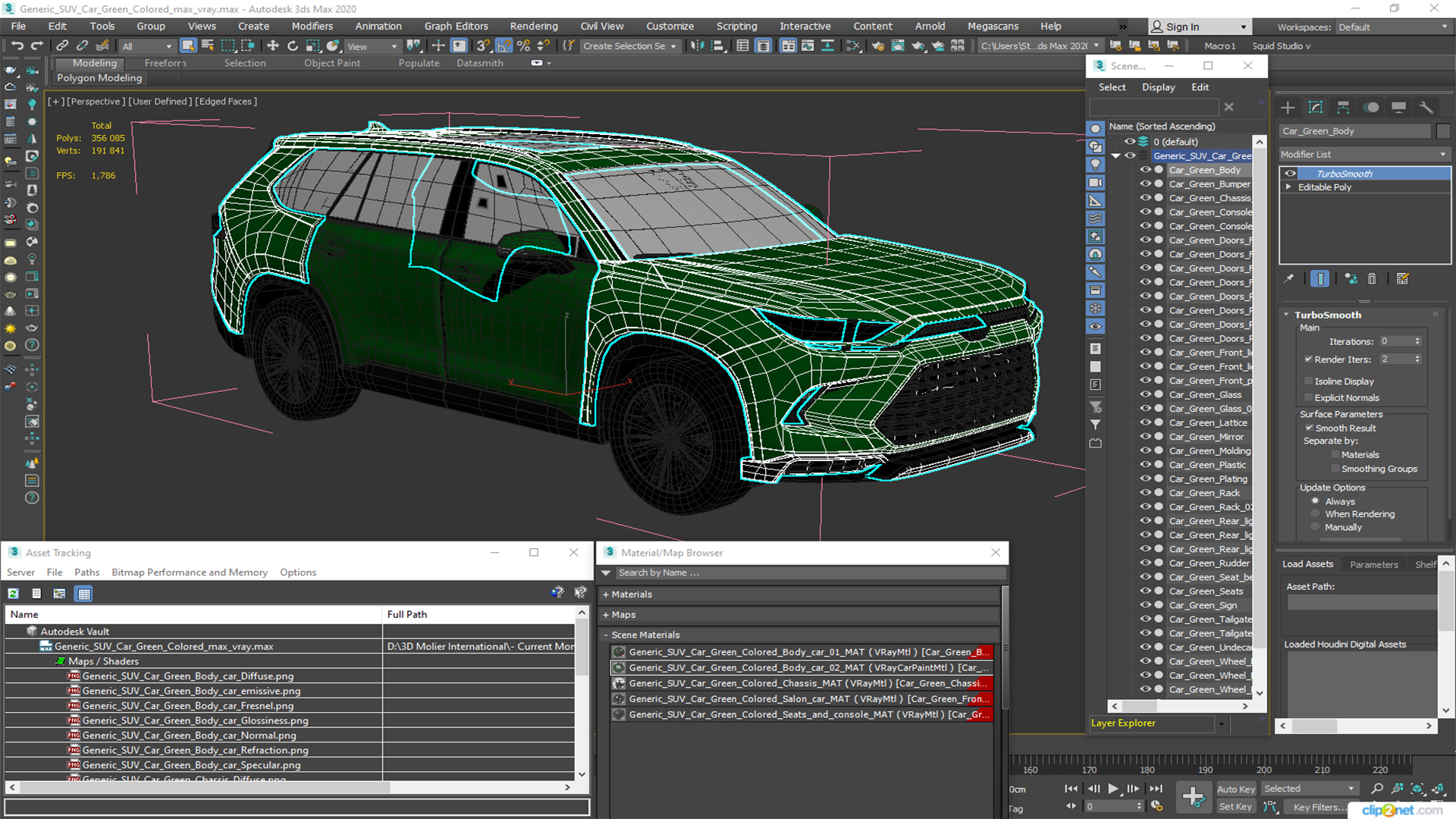Open the Graph Editors menu
Image resolution: width=1456 pixels, height=819 pixels.
click(456, 26)
